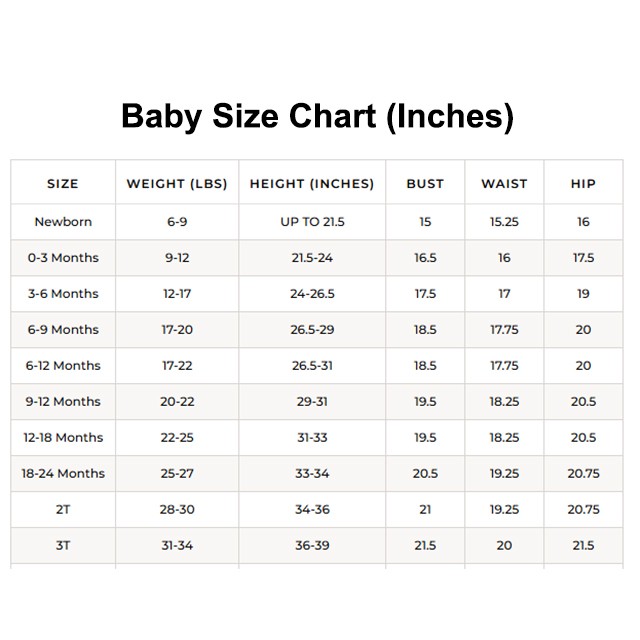Screen dimensions: 640x640
Task: Select the Newborn size row label
Action: (x=63, y=222)
